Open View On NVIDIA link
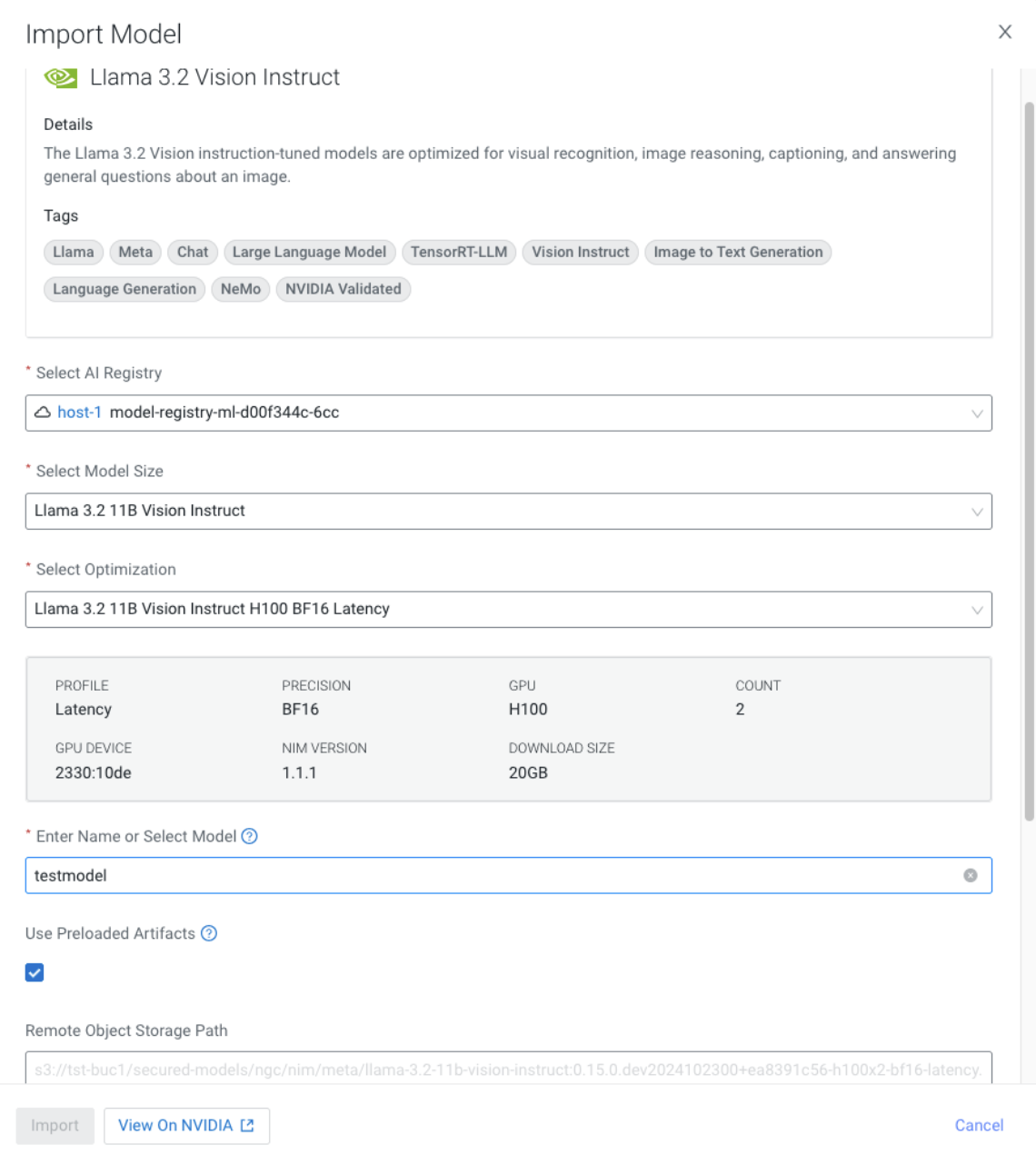Screen dimensions: 1036x1165 tap(186, 1125)
